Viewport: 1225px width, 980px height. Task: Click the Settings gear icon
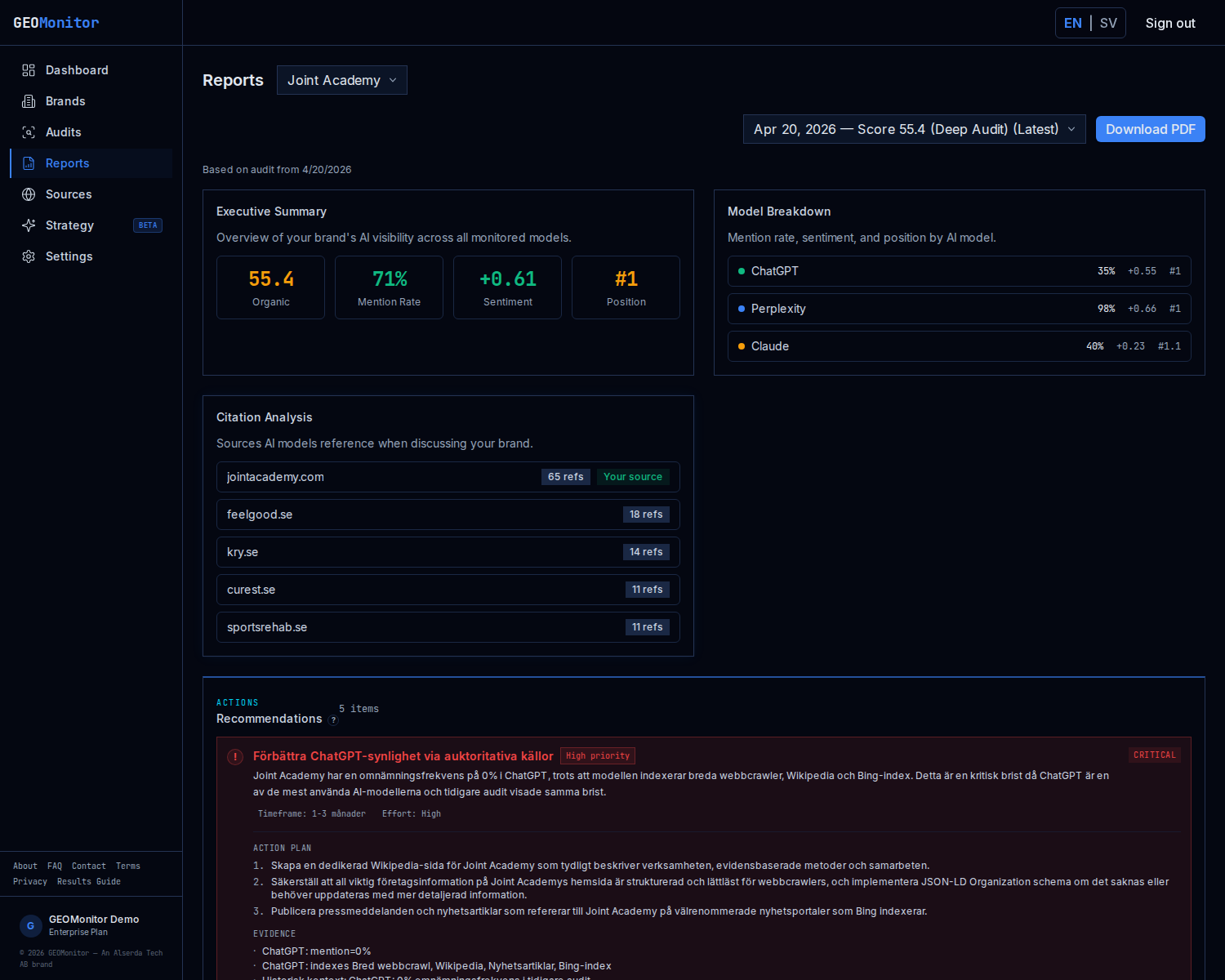pos(29,256)
